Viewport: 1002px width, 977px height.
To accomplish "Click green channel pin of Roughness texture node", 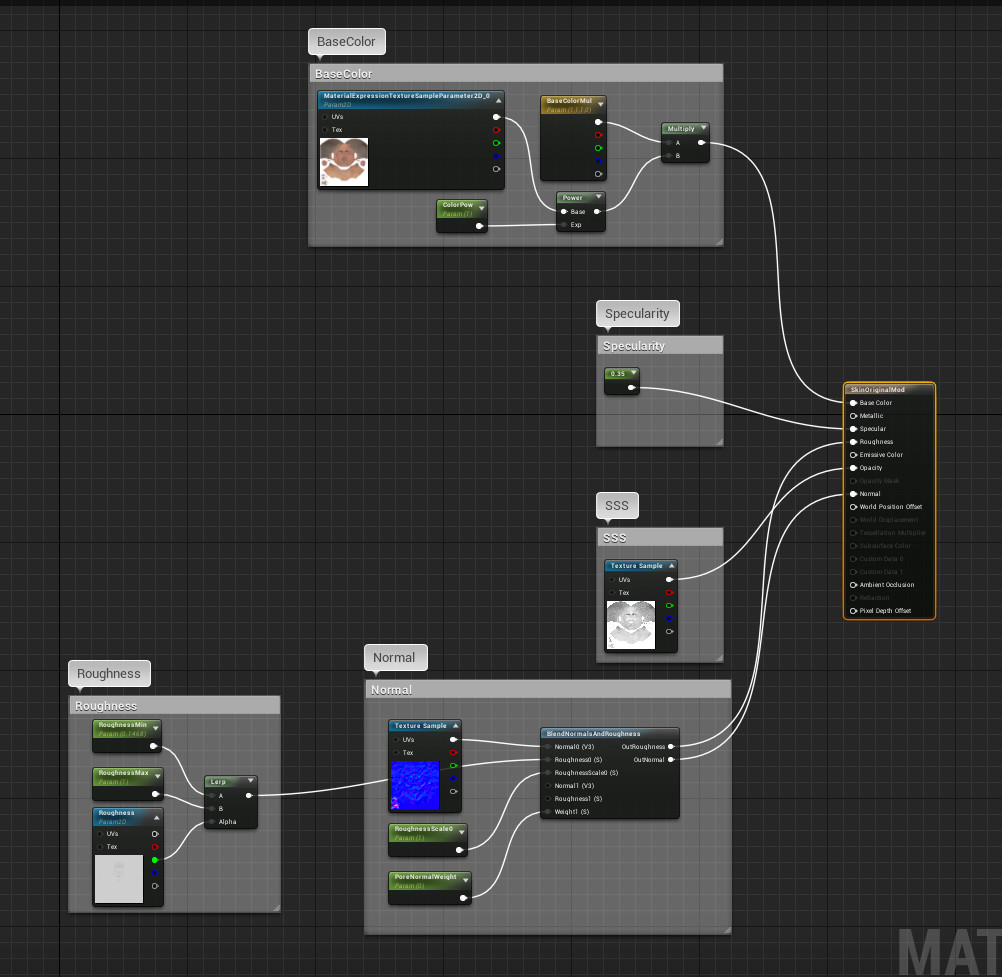I will click(x=155, y=860).
